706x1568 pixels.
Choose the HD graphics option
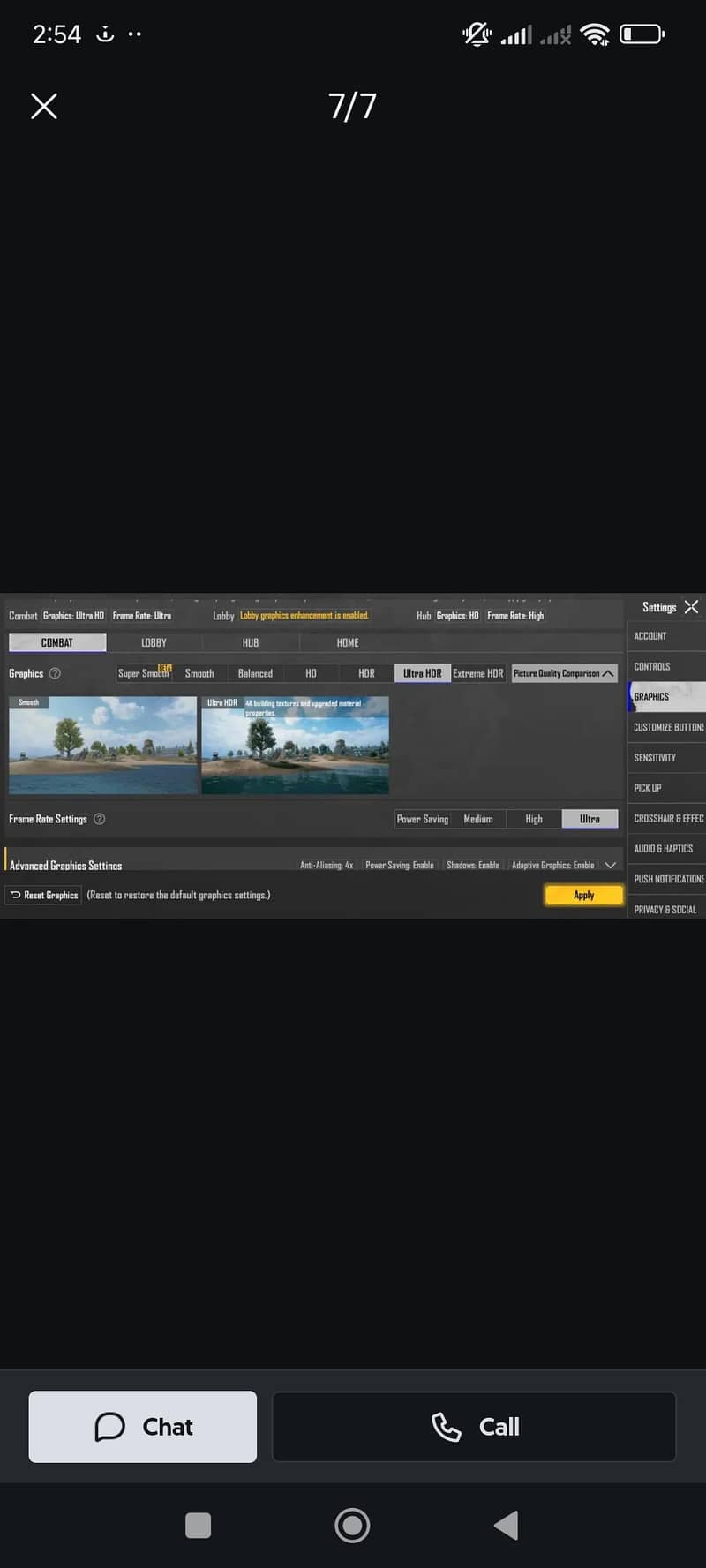pos(311,673)
